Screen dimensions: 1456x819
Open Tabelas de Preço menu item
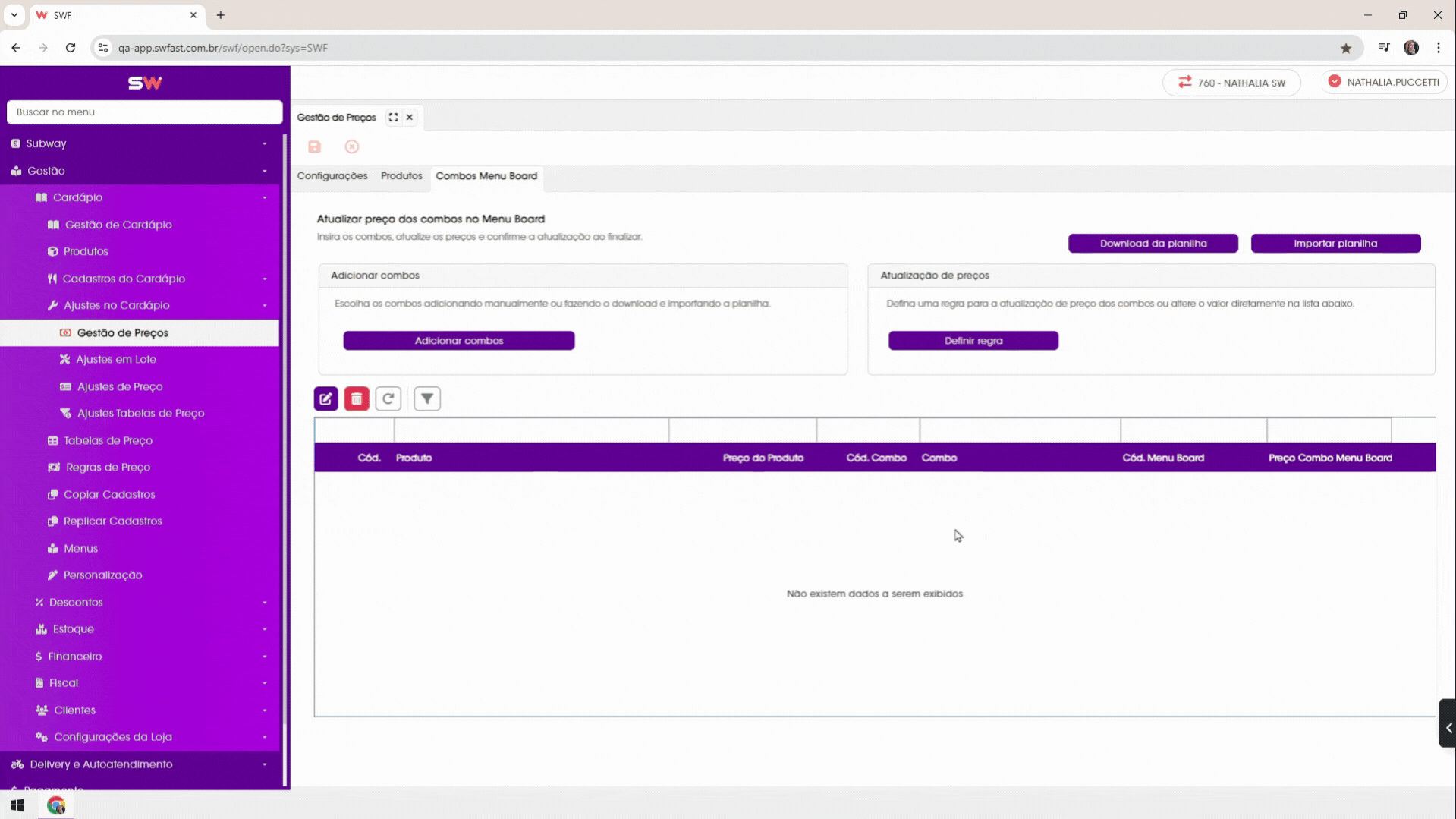click(x=108, y=440)
